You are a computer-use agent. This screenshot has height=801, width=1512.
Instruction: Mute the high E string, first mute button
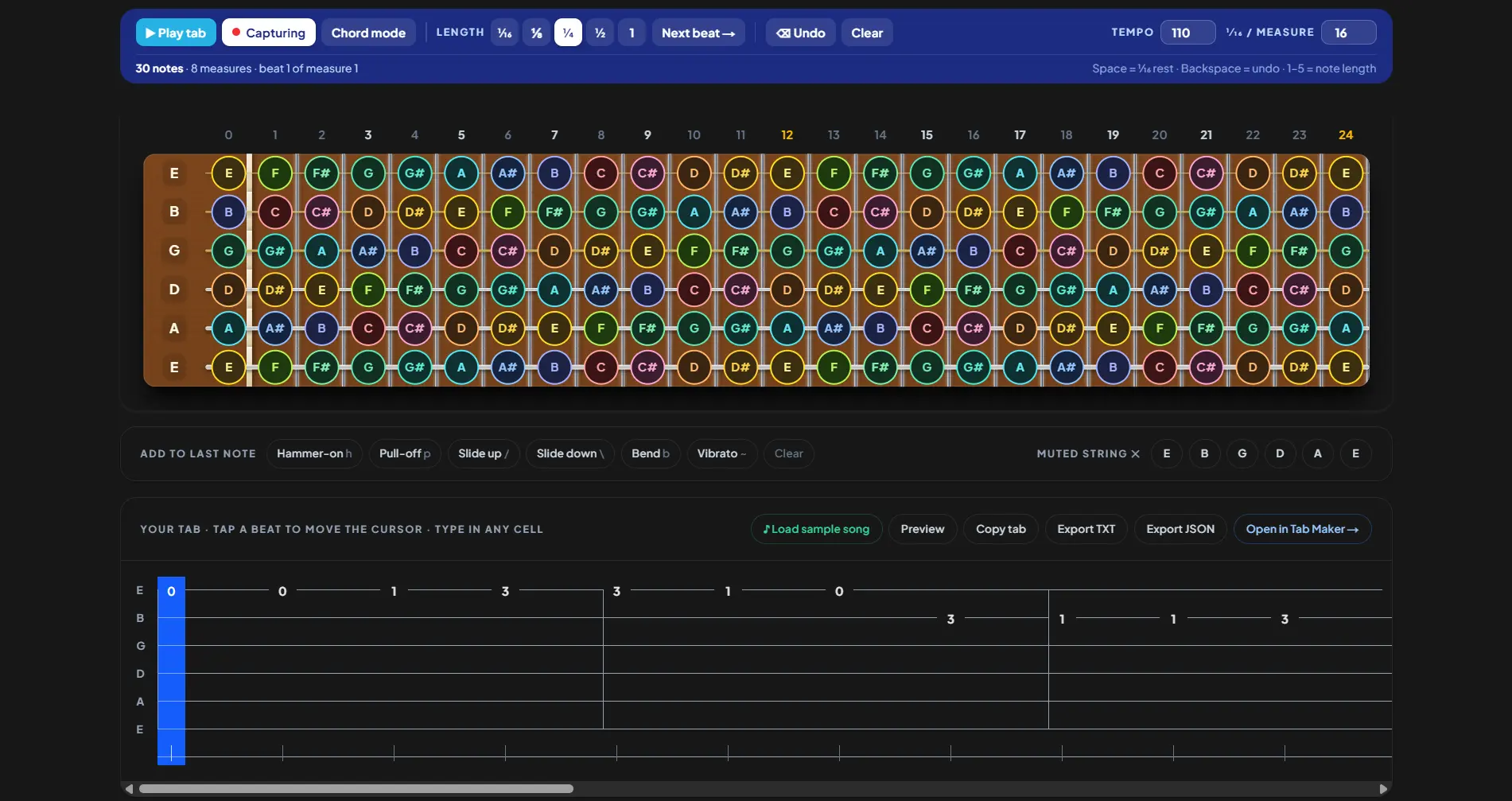[x=1167, y=453]
